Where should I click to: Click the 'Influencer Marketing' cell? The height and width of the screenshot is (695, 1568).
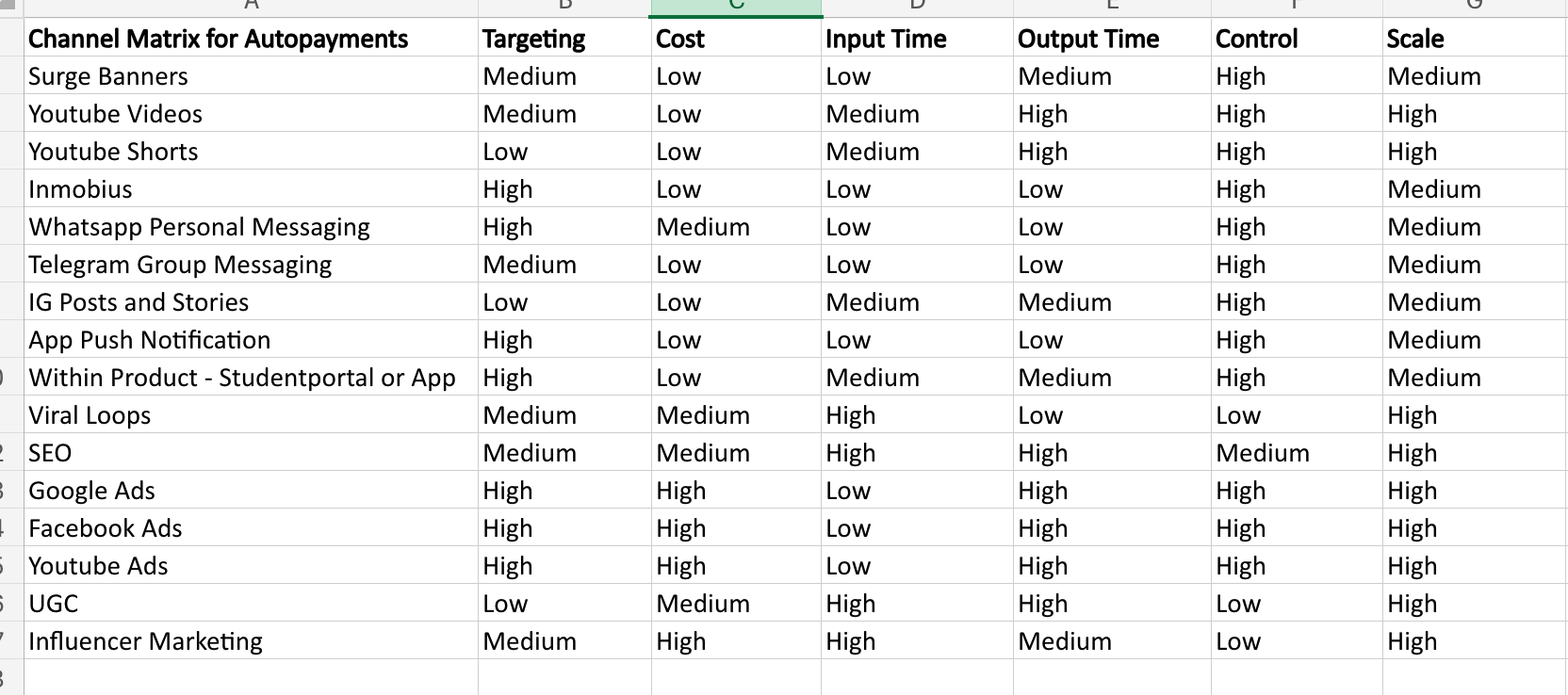tap(146, 641)
